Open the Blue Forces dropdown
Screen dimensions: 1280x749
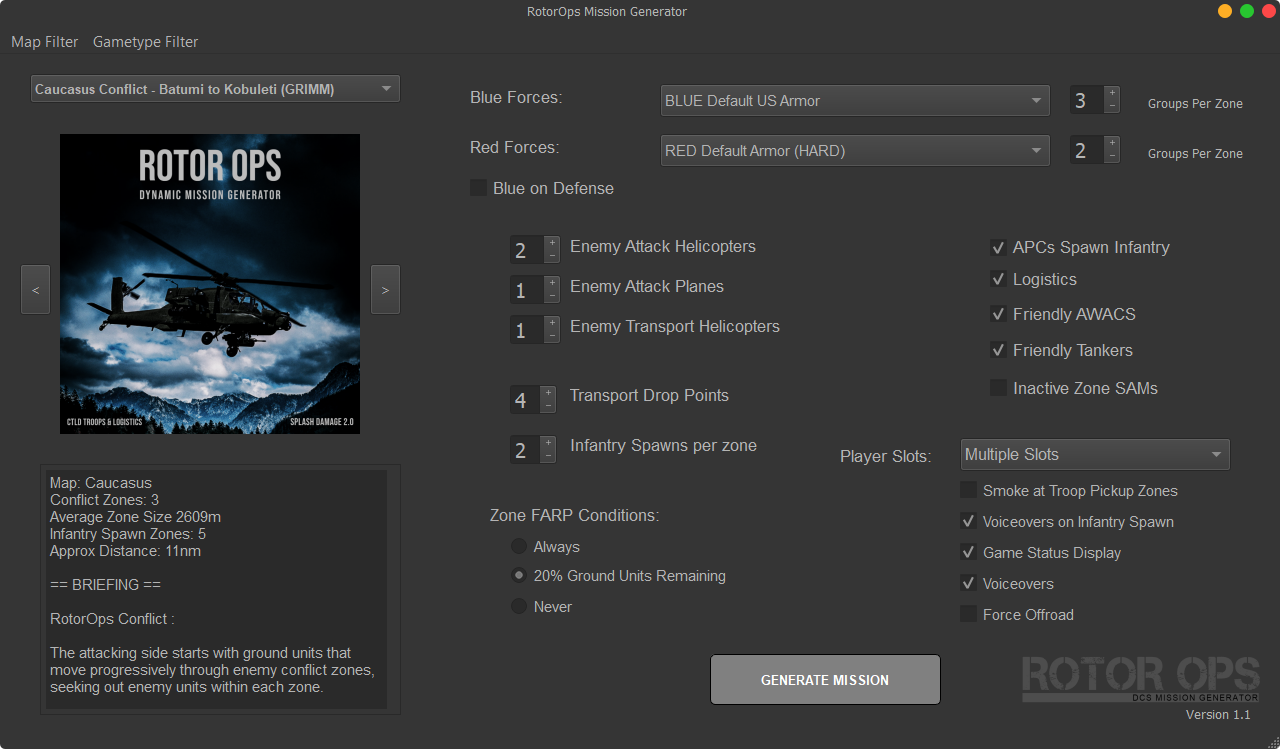pyautogui.click(x=855, y=101)
